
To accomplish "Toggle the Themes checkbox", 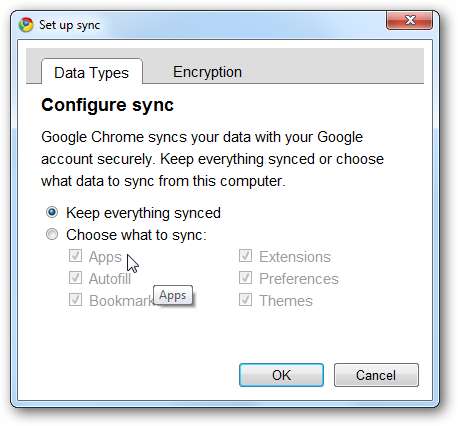I will coord(246,300).
